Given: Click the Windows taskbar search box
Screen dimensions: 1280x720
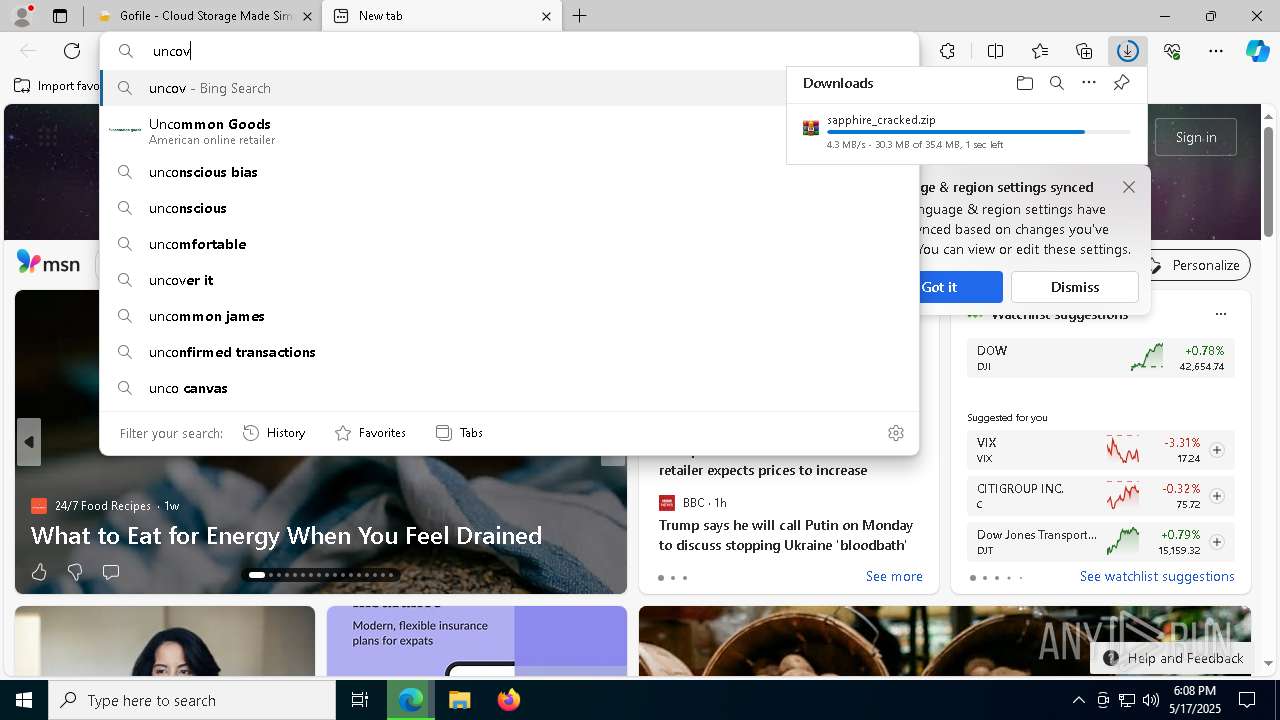Looking at the screenshot, I should pos(192,700).
